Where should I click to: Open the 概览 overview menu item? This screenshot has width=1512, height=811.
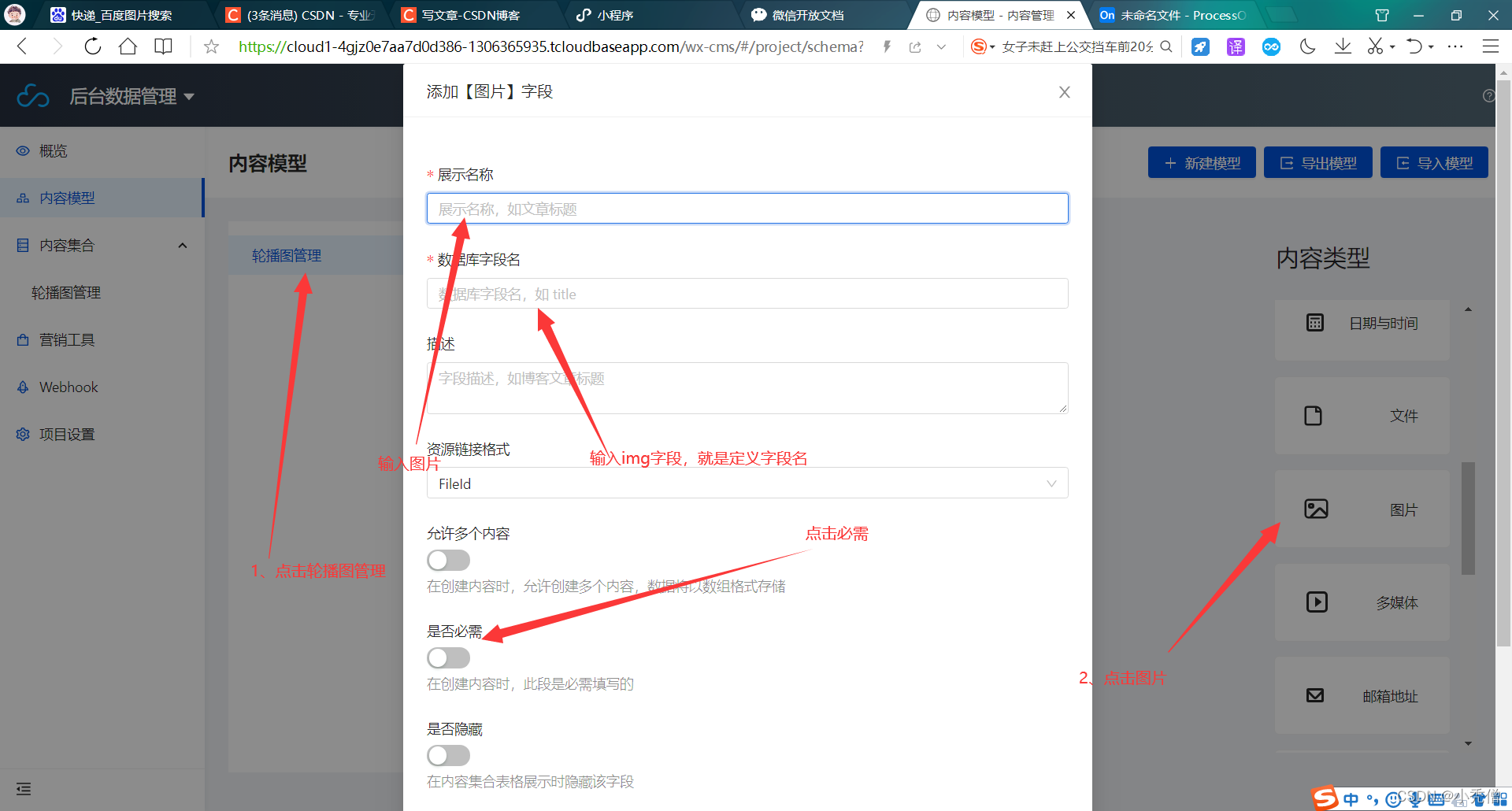(x=102, y=151)
